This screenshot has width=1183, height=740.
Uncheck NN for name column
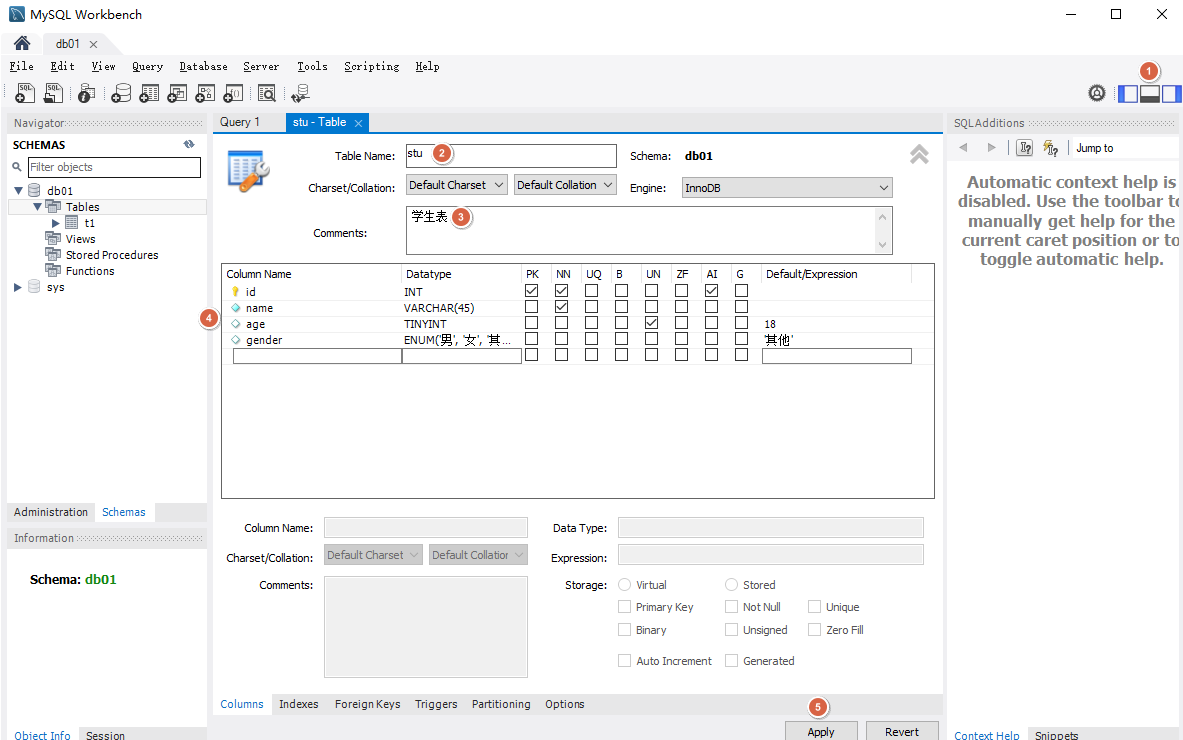coord(561,307)
